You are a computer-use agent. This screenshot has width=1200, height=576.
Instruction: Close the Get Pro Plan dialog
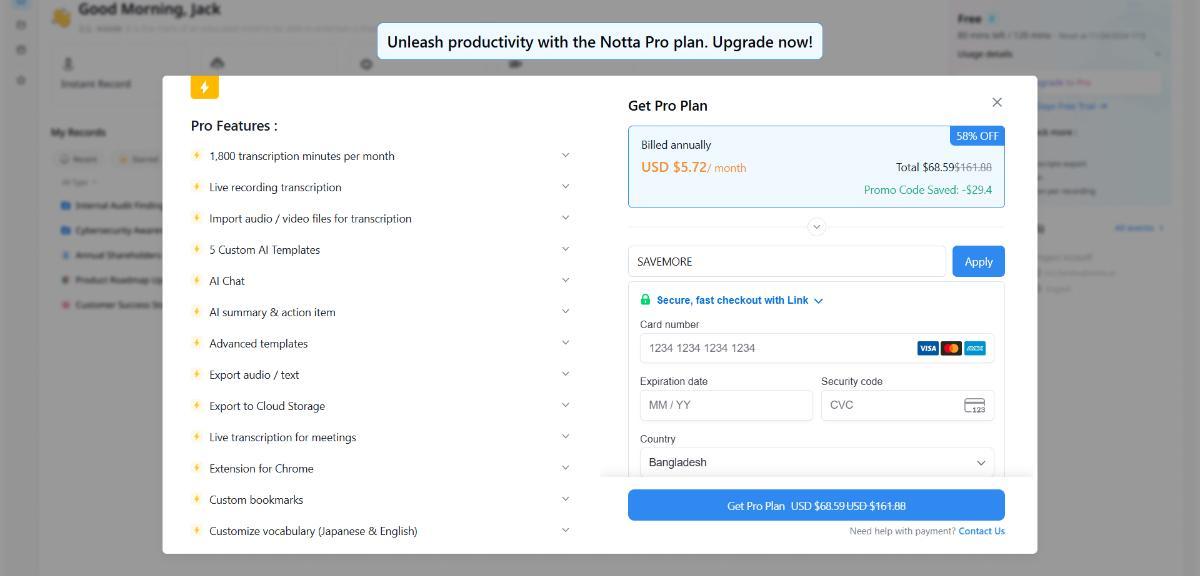click(996, 102)
